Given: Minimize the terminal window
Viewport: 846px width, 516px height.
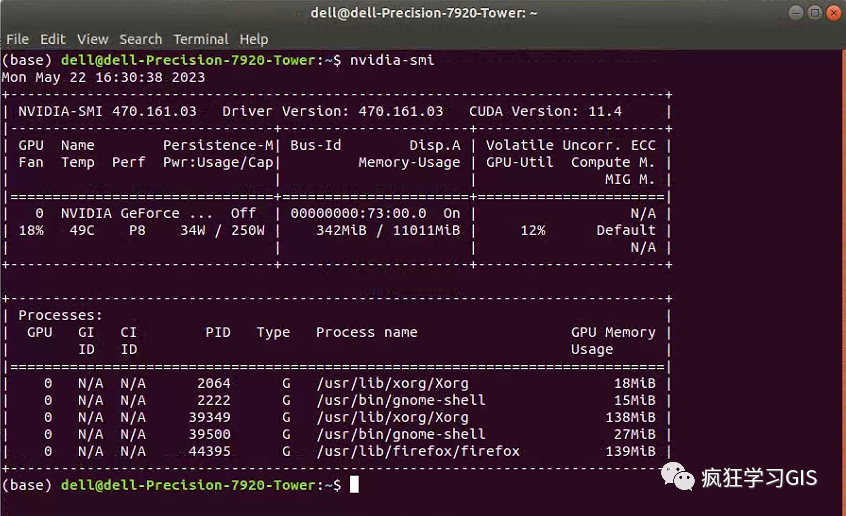Looking at the screenshot, I should [x=796, y=12].
